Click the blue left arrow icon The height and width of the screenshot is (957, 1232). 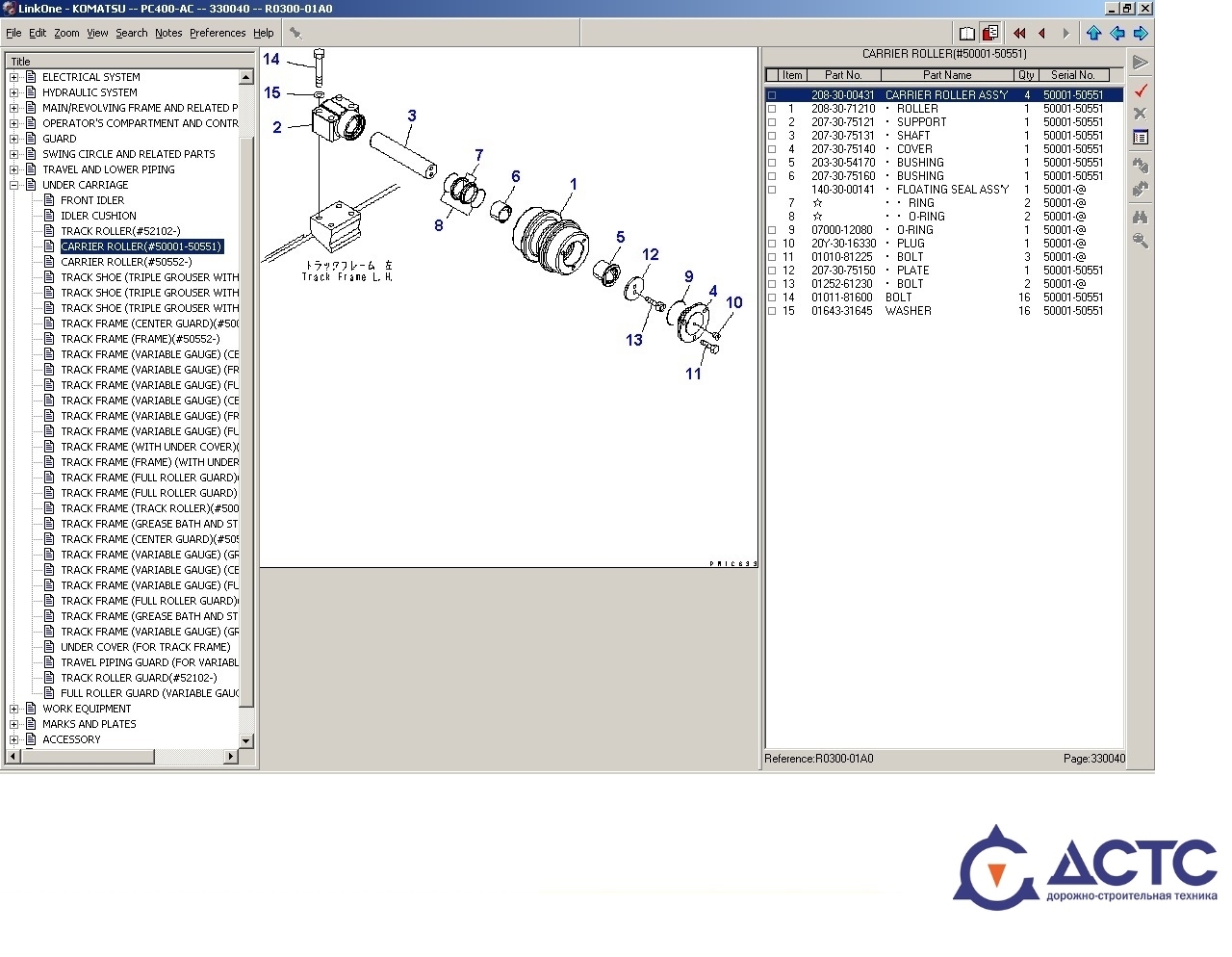pyautogui.click(x=1117, y=33)
